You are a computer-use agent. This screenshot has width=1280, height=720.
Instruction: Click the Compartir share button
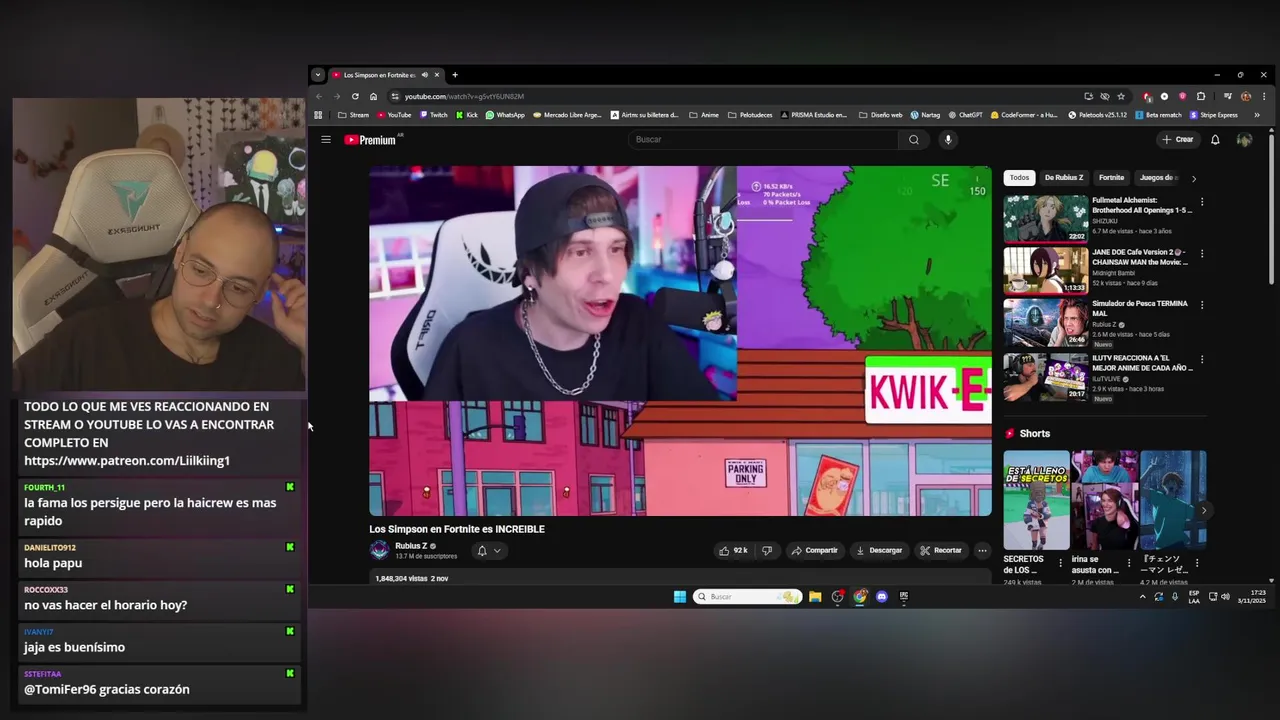coord(815,550)
